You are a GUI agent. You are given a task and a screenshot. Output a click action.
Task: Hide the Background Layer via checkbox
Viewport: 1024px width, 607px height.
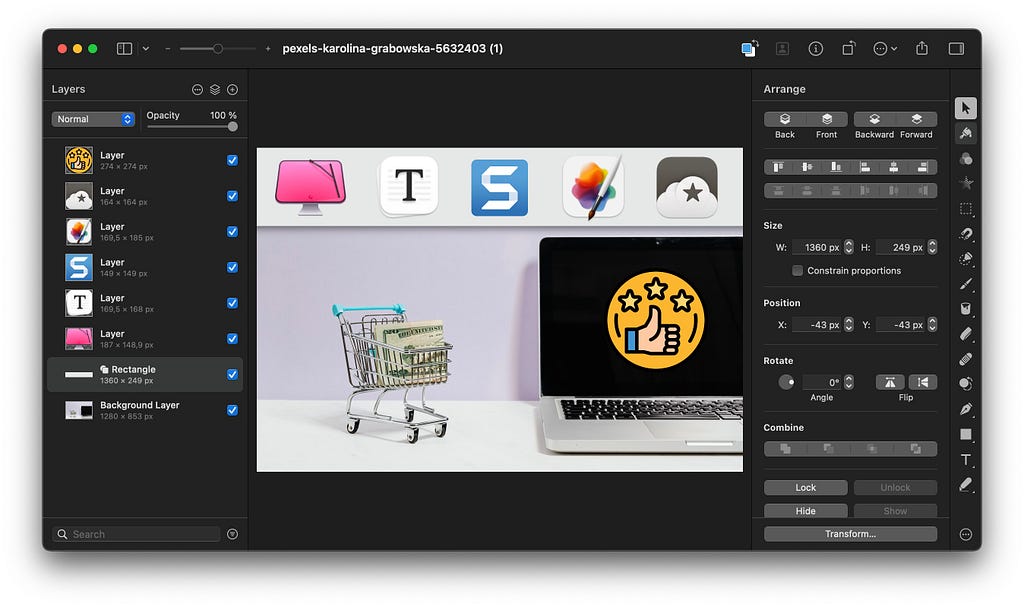(232, 410)
